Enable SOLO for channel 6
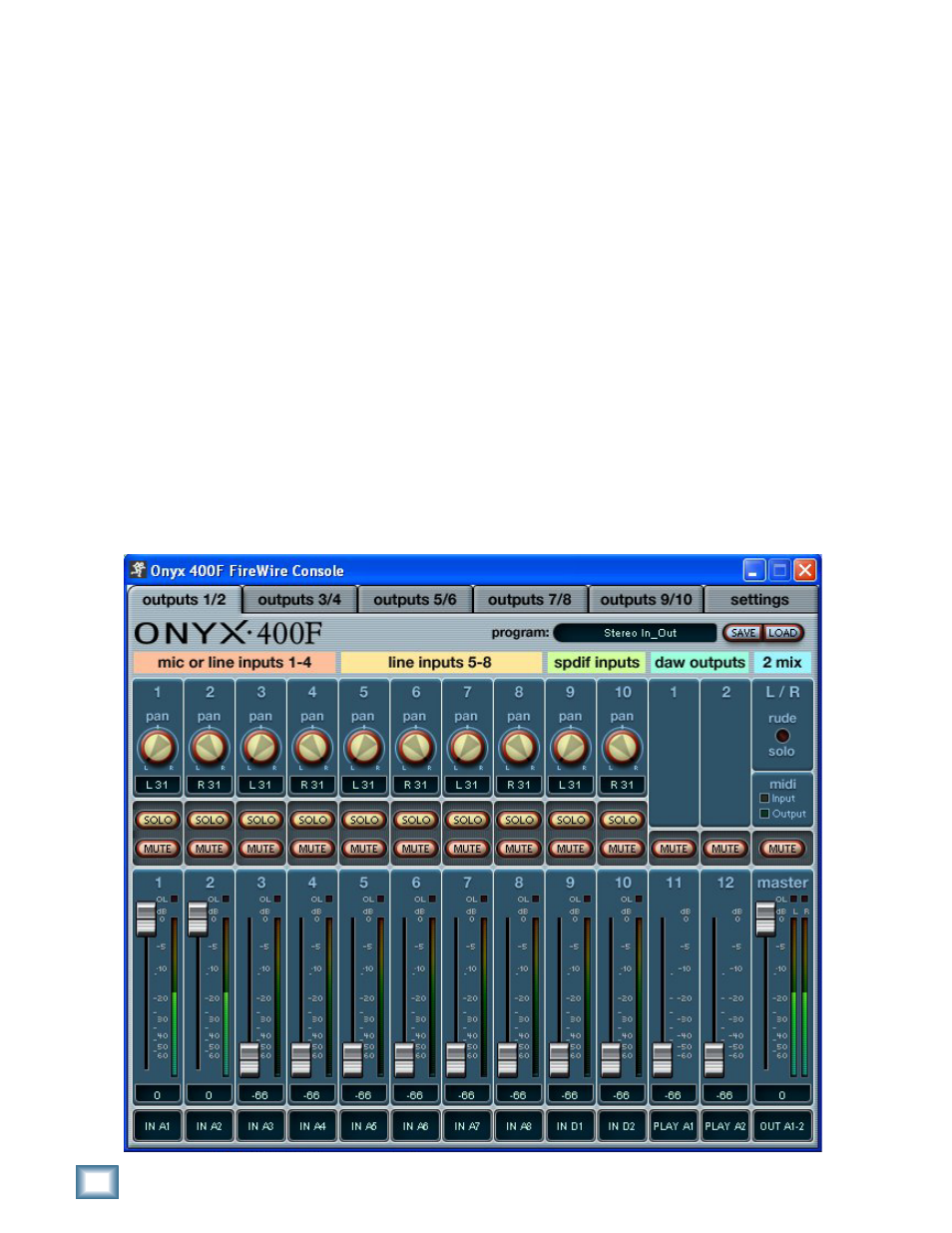This screenshot has height=1233, width=952. [x=416, y=820]
